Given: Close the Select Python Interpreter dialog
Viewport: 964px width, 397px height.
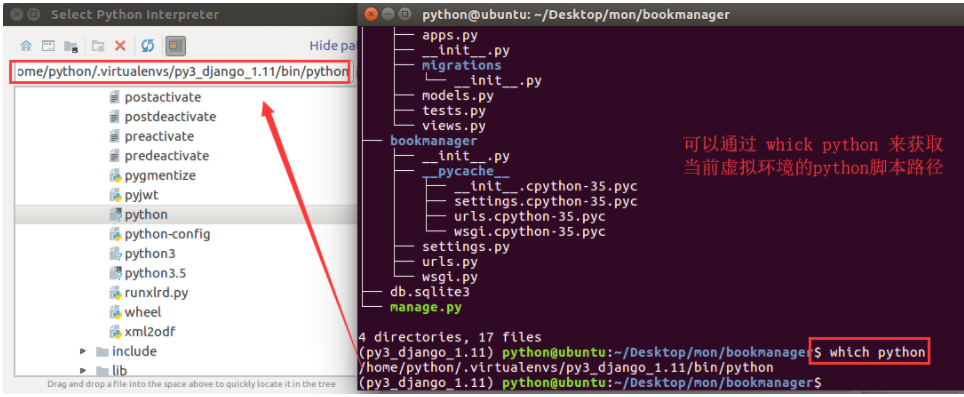Looking at the screenshot, I should (18, 14).
